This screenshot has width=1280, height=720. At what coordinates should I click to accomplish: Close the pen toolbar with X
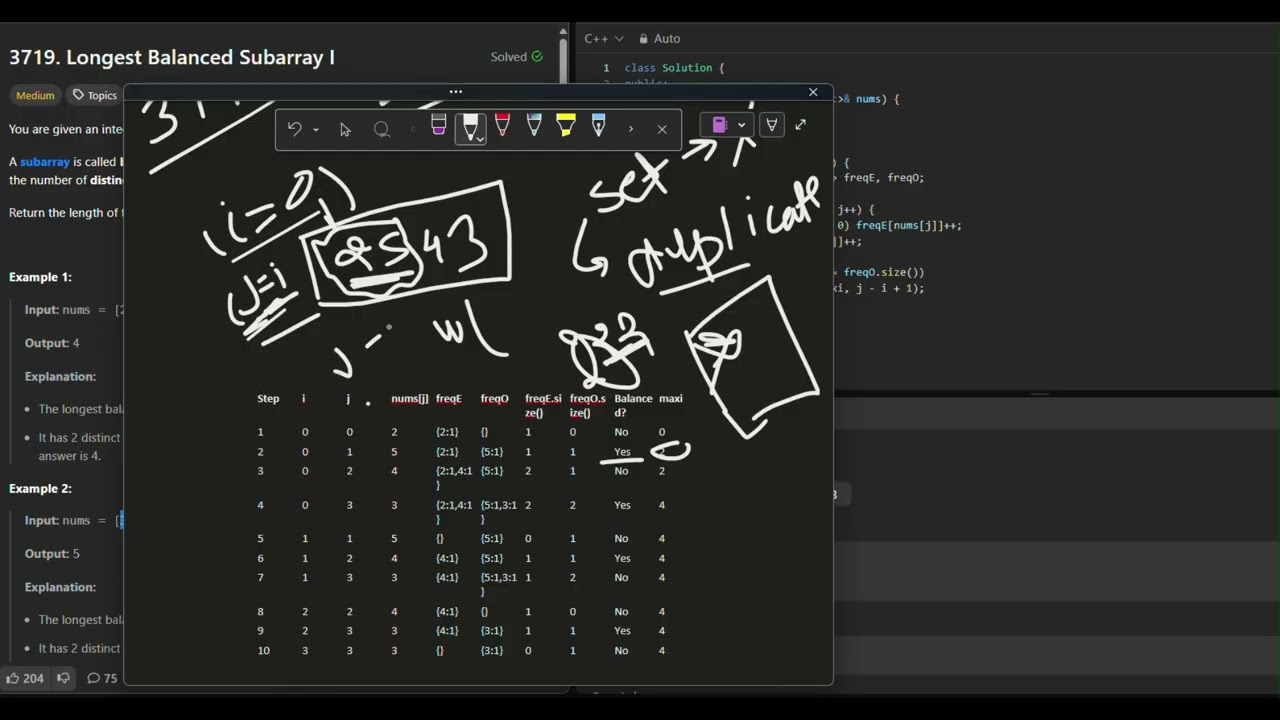pyautogui.click(x=662, y=129)
